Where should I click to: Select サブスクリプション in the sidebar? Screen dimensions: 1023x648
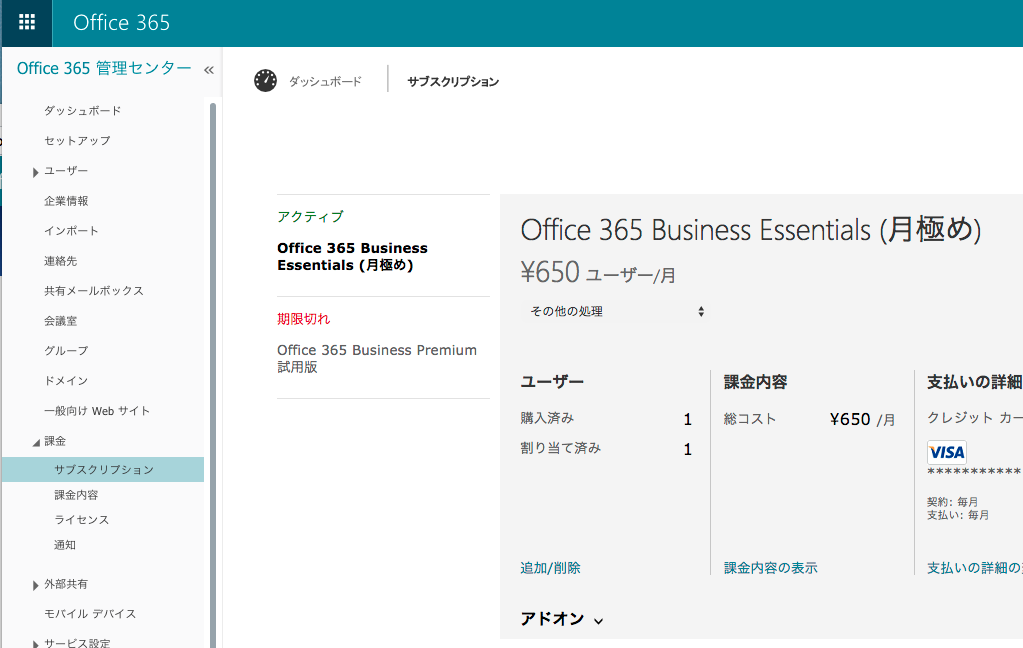[x=103, y=469]
